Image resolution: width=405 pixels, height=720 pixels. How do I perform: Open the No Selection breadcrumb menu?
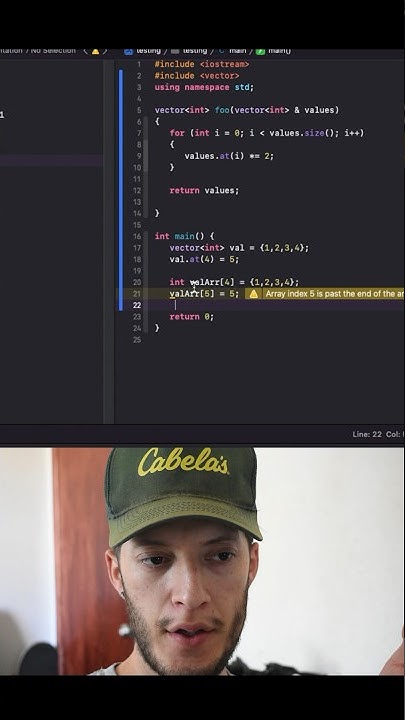click(x=53, y=51)
